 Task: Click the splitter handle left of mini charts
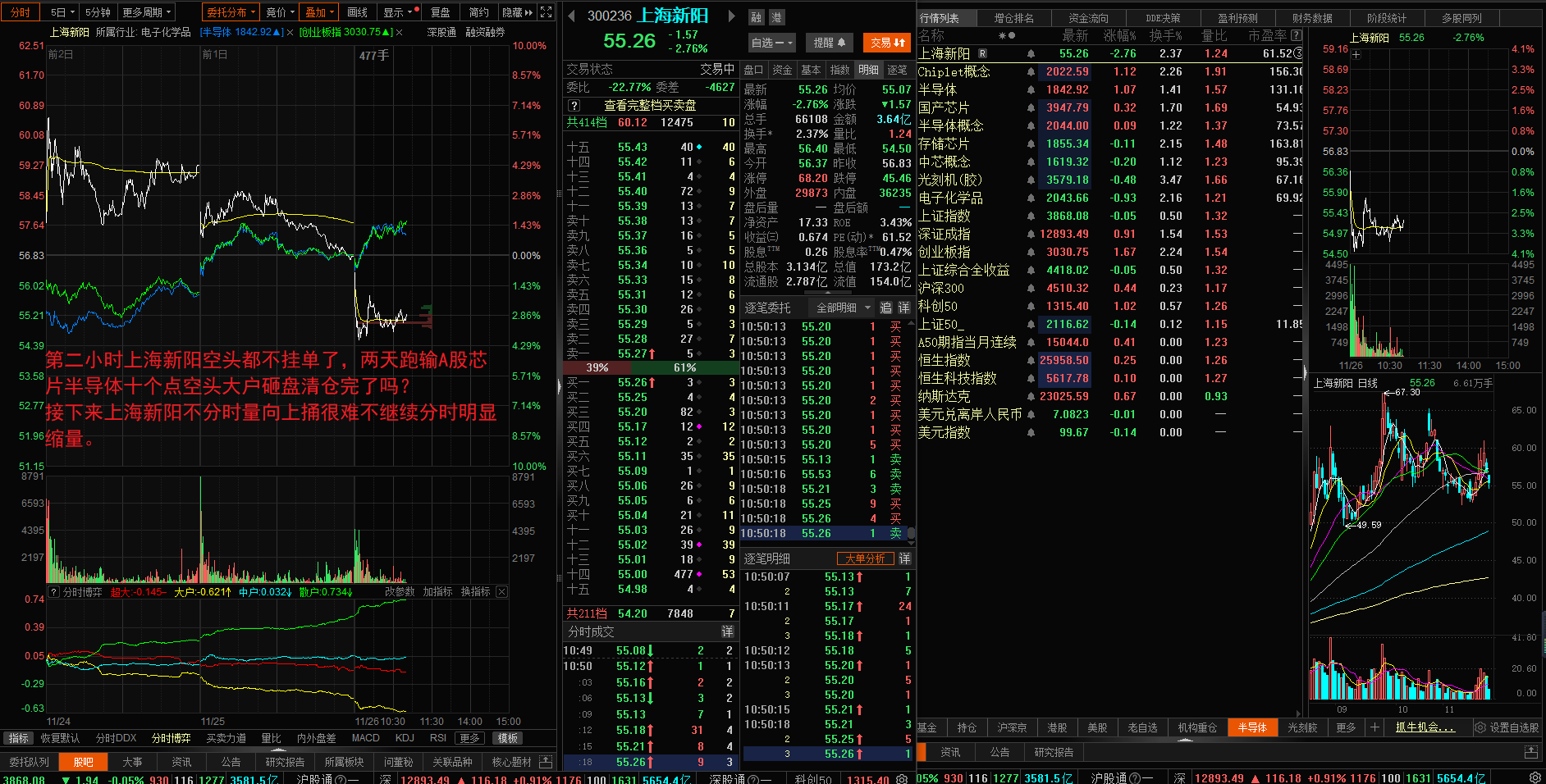(x=1306, y=373)
